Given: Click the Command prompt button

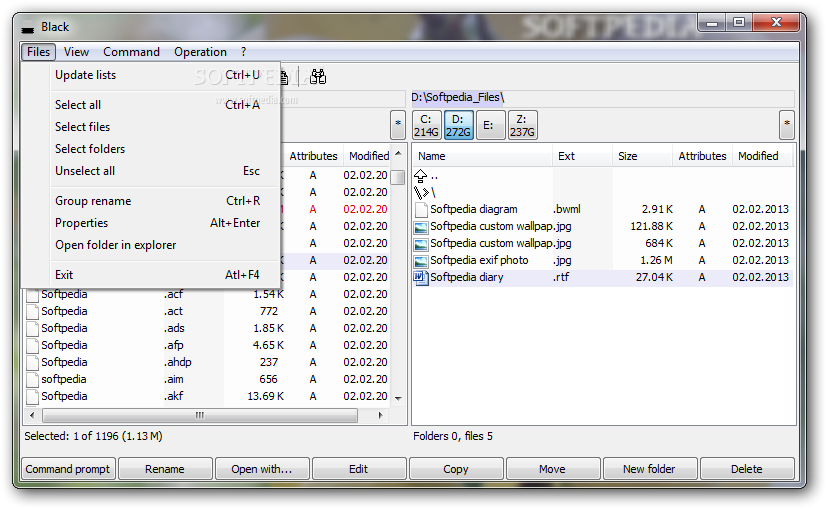Looking at the screenshot, I should [68, 469].
